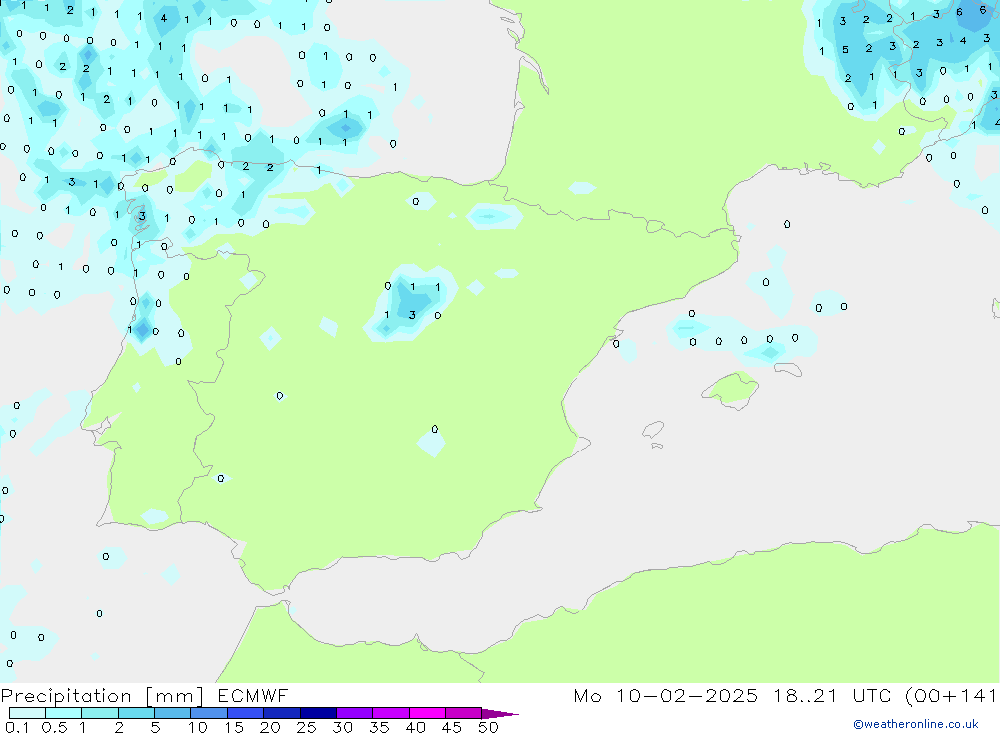Click the 0.5–1 mm legend color swatch

pos(63,713)
